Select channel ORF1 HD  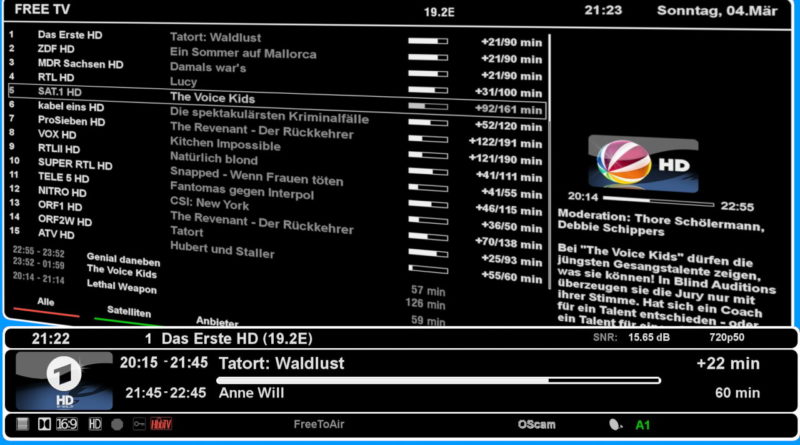point(60,206)
